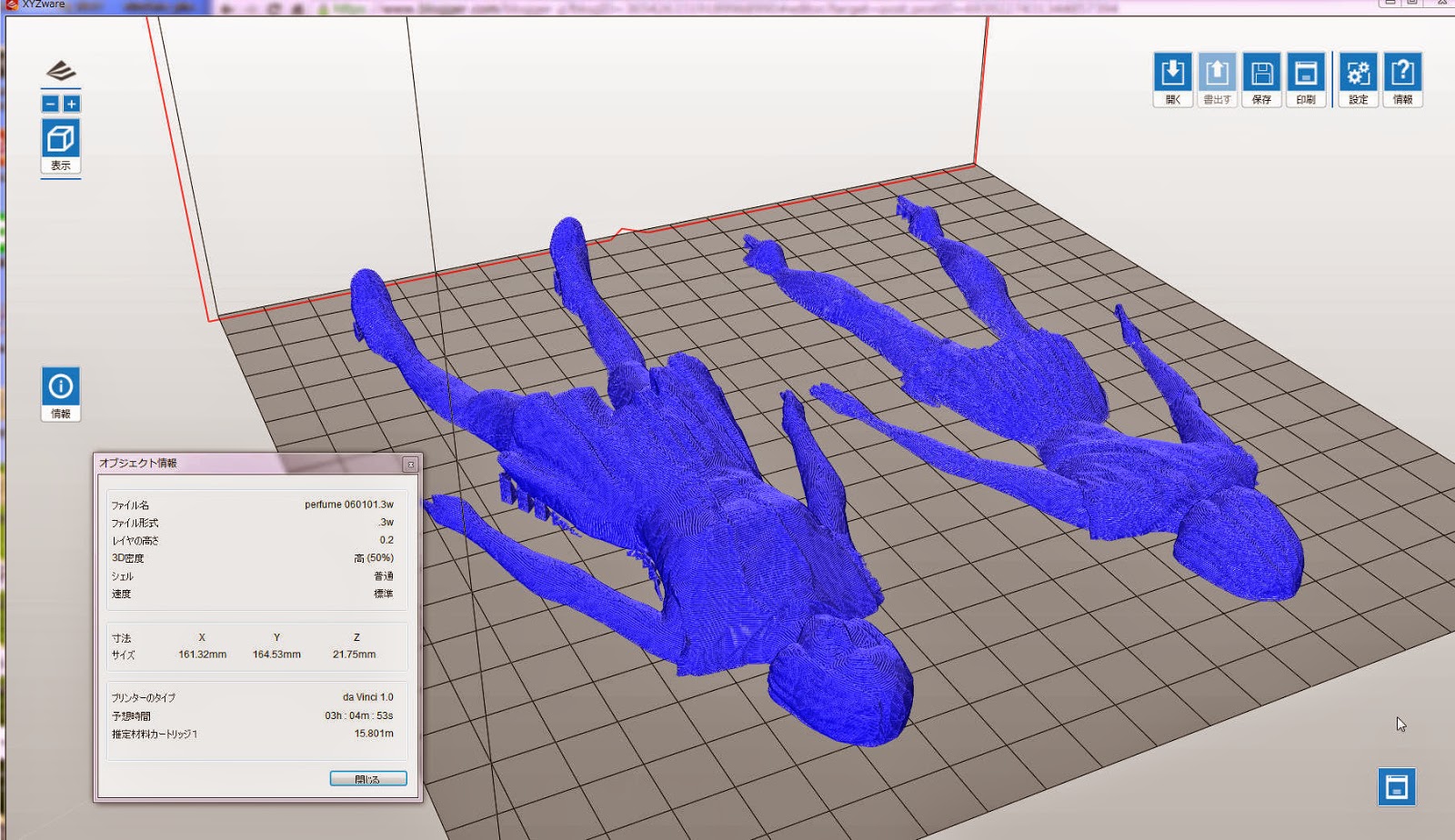Image resolution: width=1455 pixels, height=840 pixels.
Task: Click the 'シェル' label
Action: tap(122, 576)
